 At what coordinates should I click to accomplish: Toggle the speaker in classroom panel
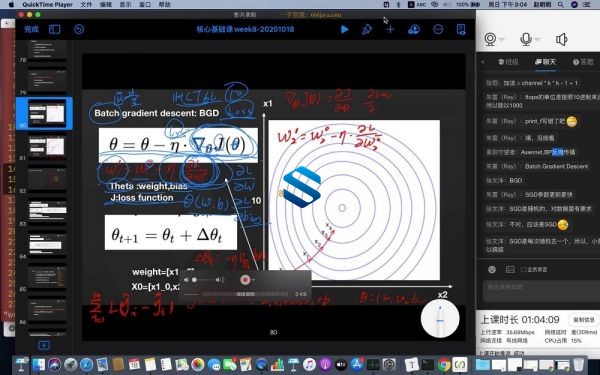click(561, 39)
